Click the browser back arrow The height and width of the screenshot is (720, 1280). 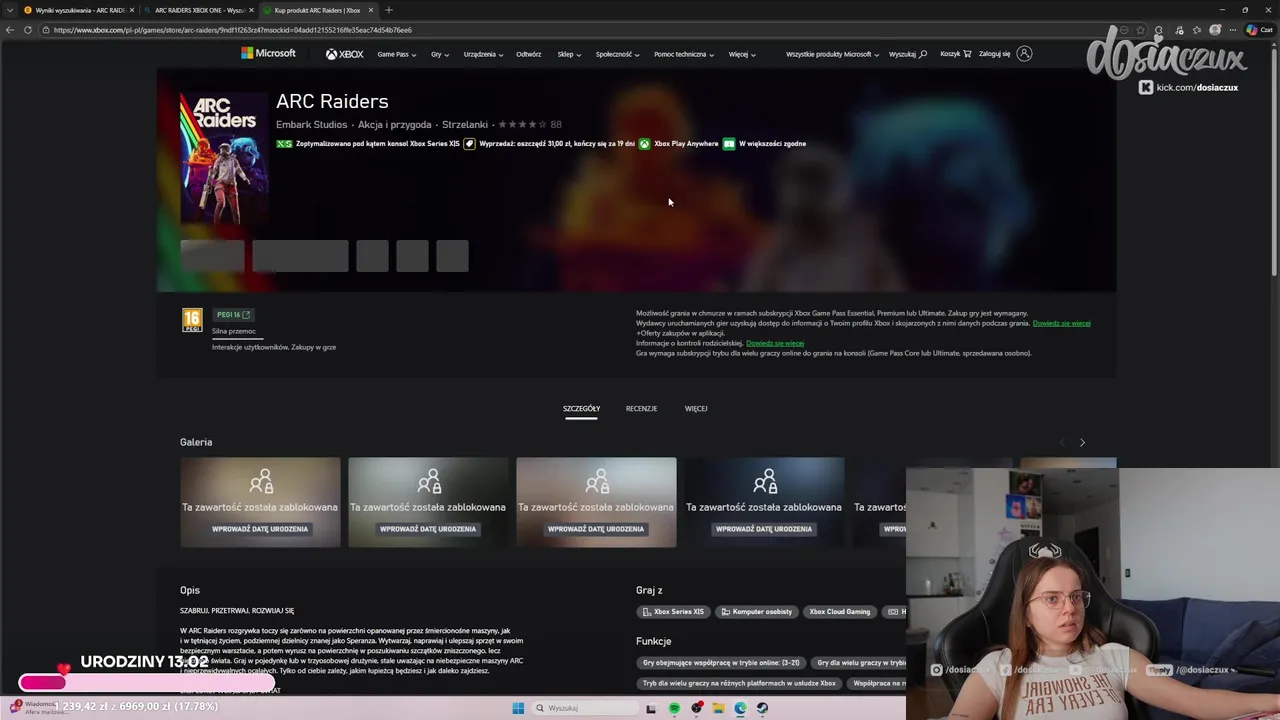click(10, 30)
